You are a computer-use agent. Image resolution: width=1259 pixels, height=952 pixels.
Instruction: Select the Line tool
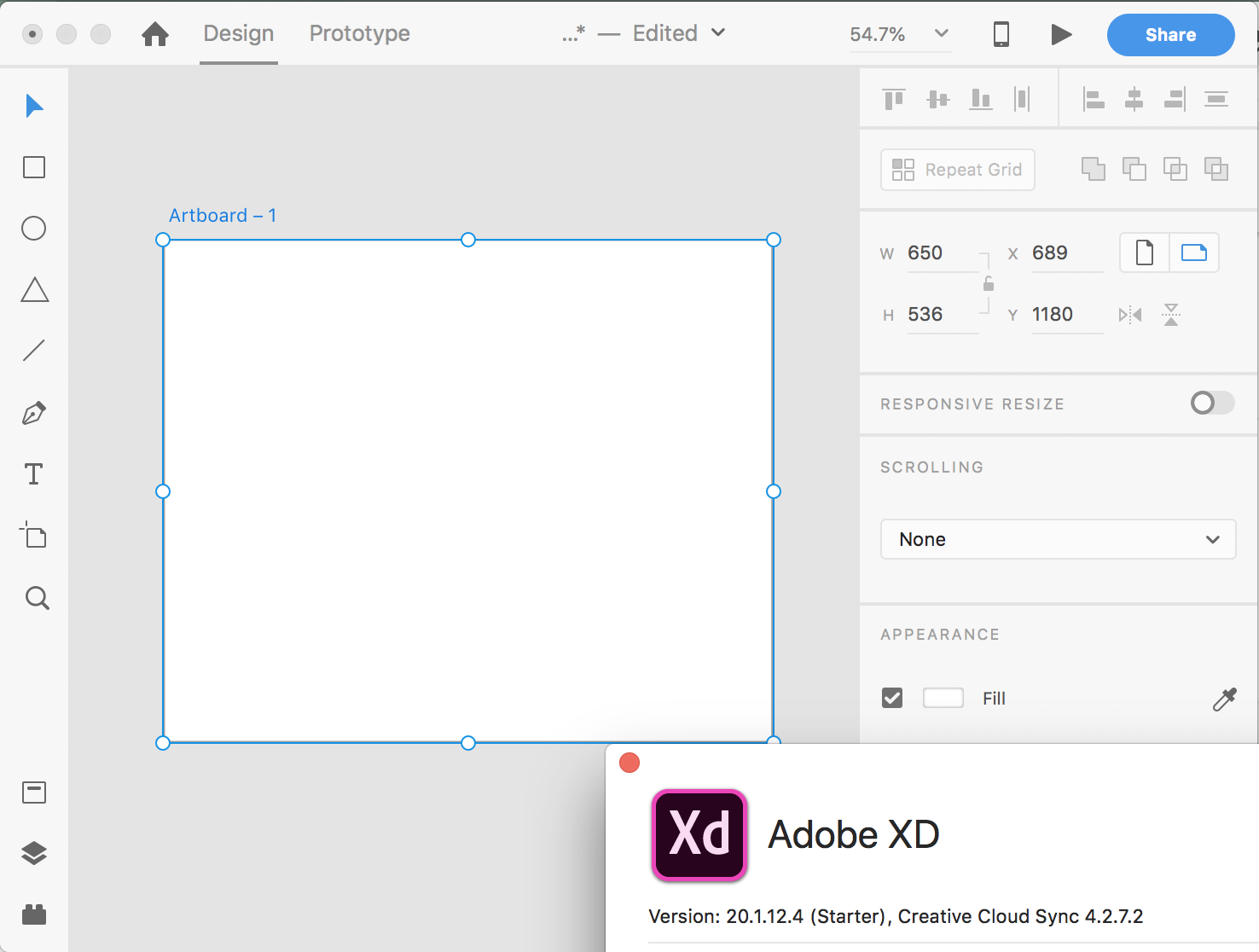[x=34, y=351]
